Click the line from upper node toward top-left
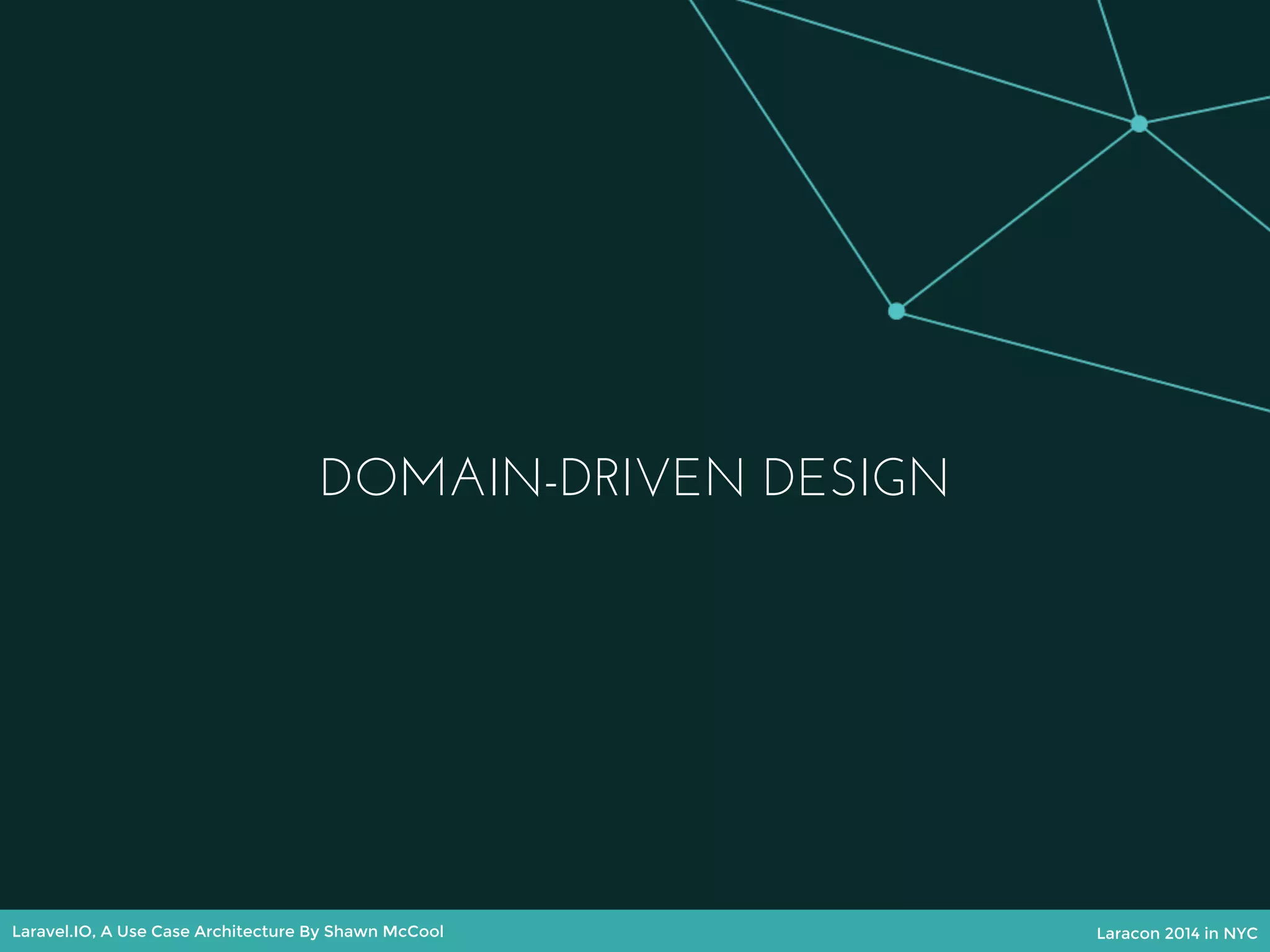This screenshot has width=1270, height=952. 936,61
